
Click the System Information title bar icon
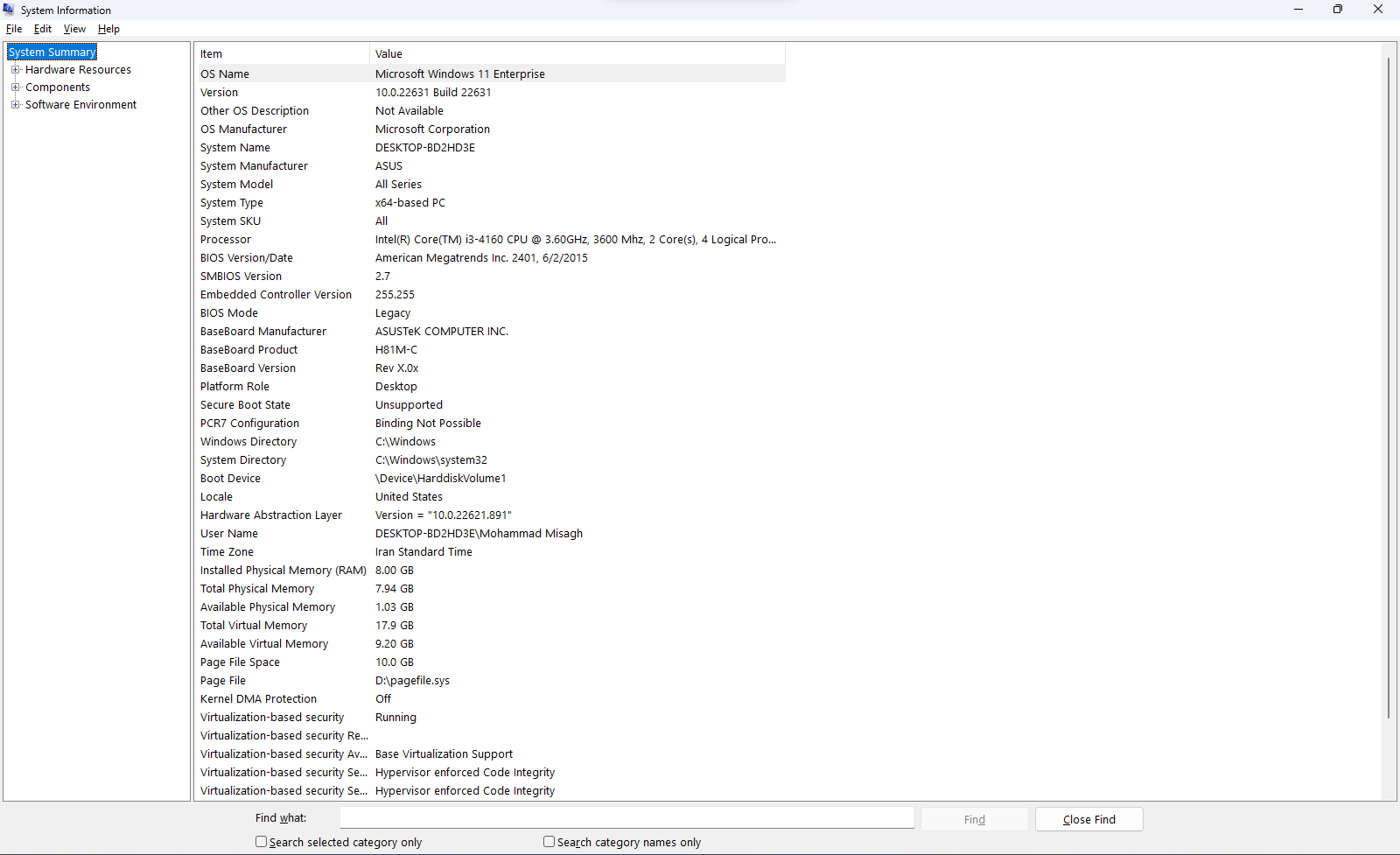click(x=9, y=10)
